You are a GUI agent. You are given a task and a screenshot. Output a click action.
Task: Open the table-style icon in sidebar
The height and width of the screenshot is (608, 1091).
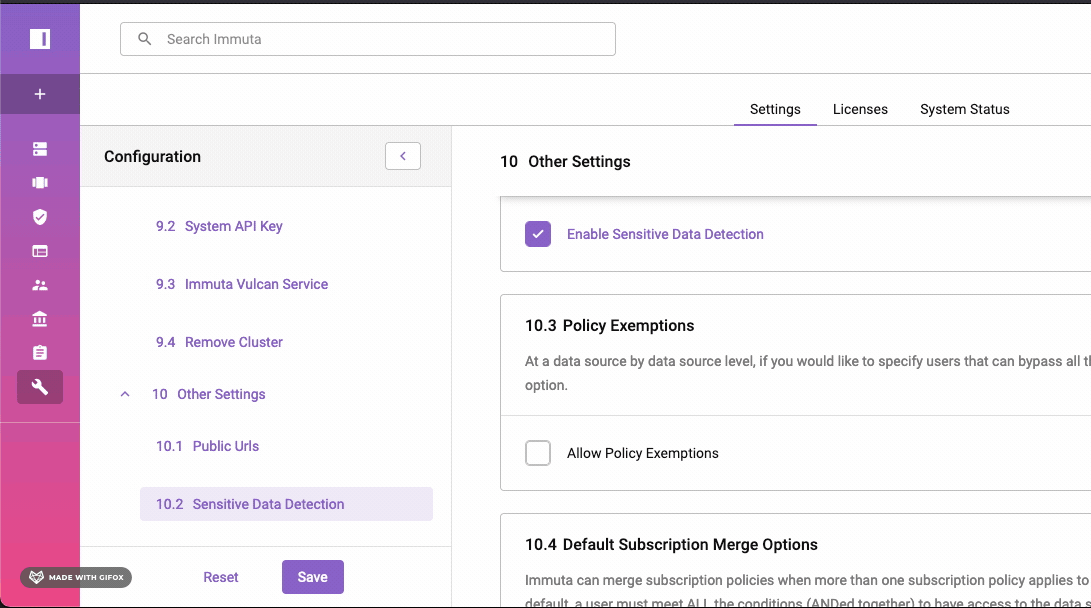pos(40,251)
